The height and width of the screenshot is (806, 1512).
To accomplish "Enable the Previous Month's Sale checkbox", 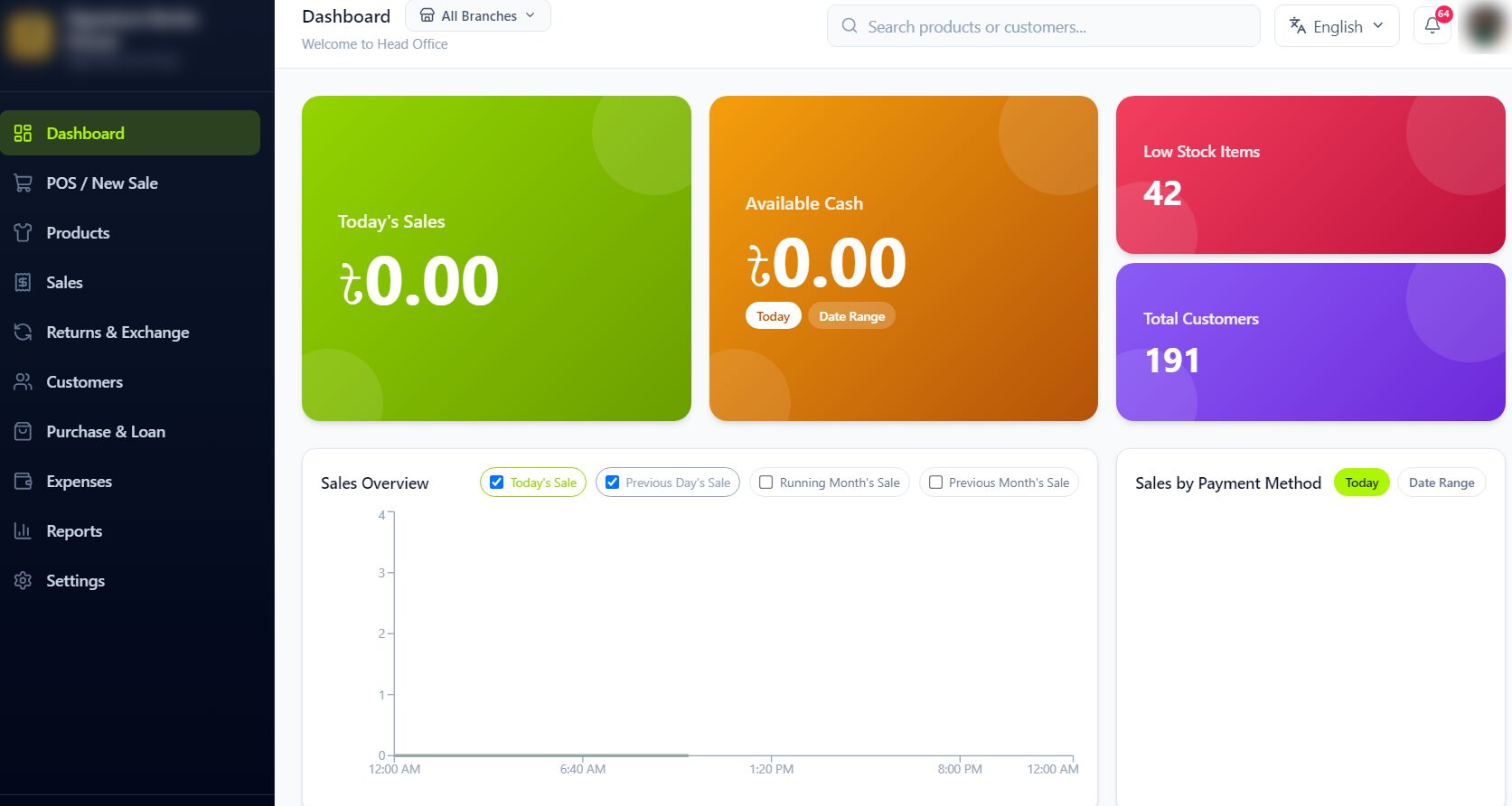I will coord(935,483).
